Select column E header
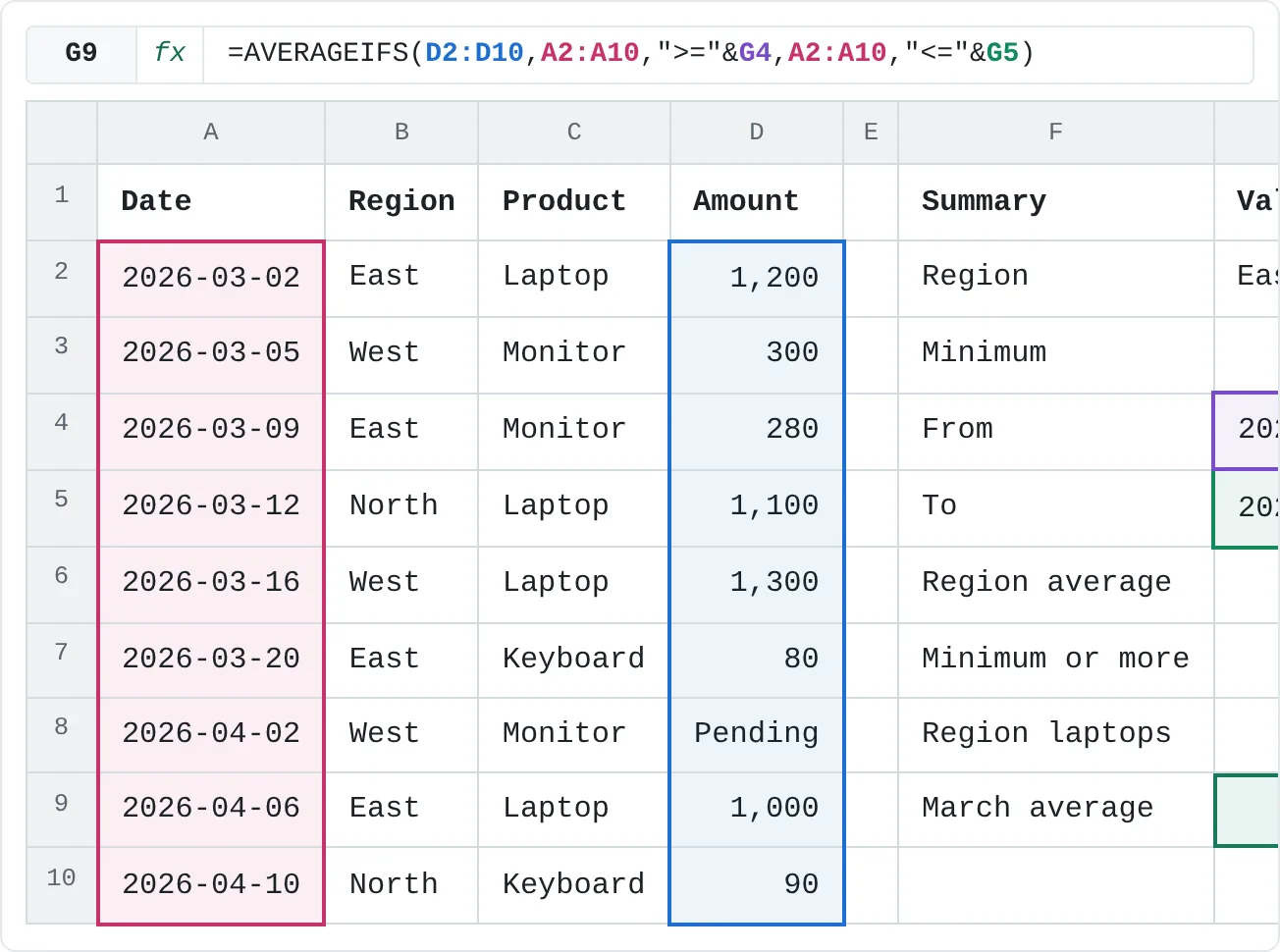The width and height of the screenshot is (1280, 952). tap(871, 132)
